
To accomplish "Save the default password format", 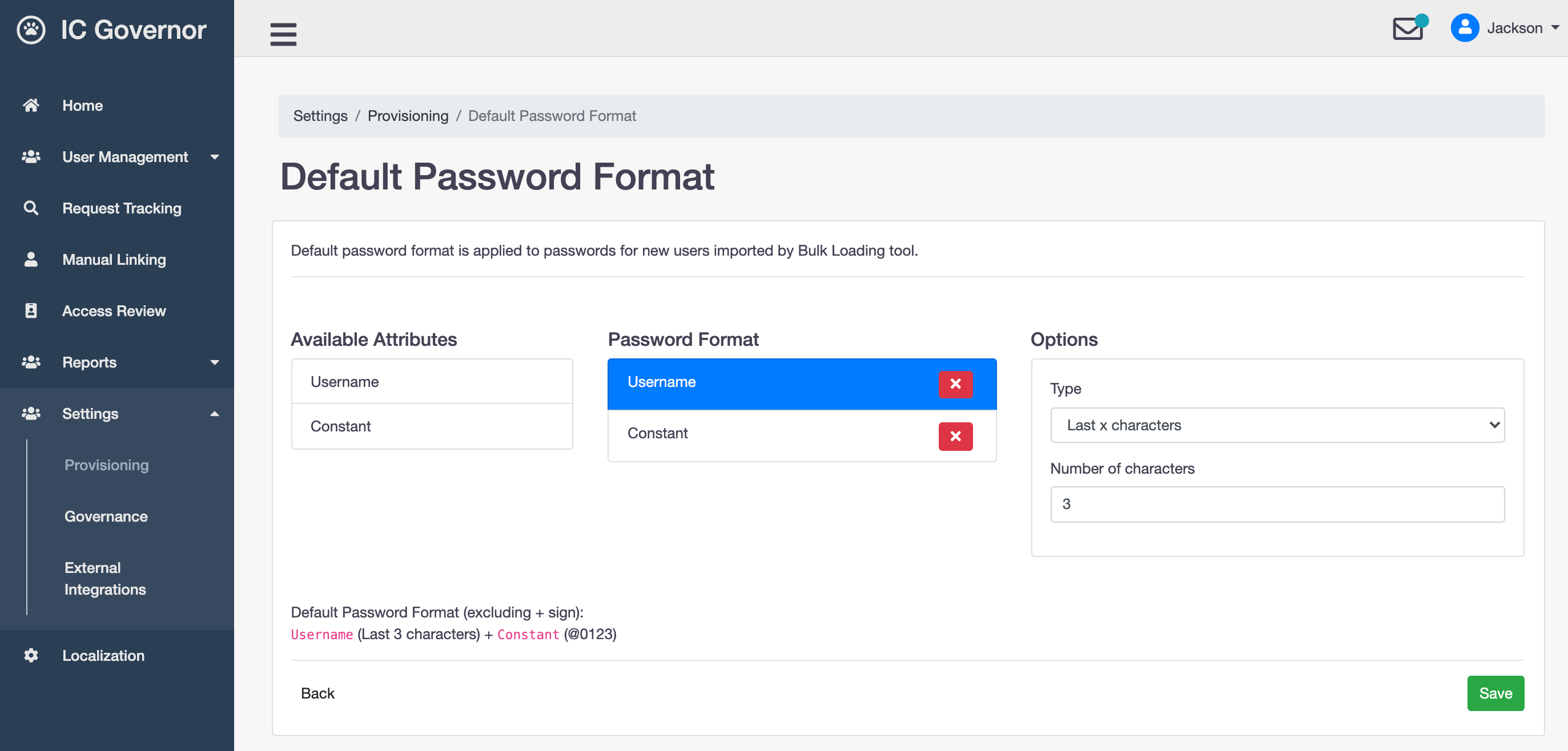I will pyautogui.click(x=1495, y=693).
